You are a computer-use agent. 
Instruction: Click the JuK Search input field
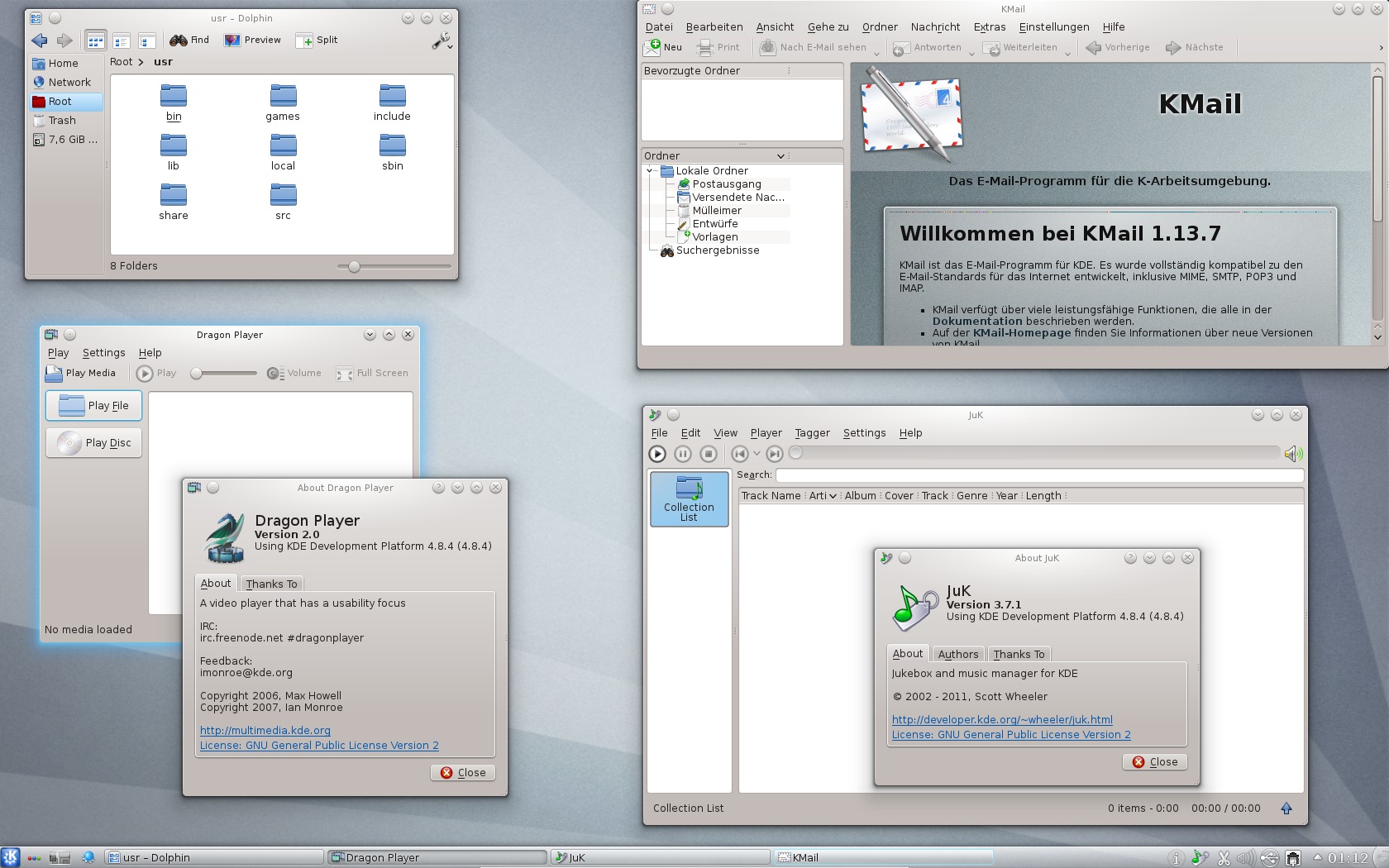coord(1039,475)
